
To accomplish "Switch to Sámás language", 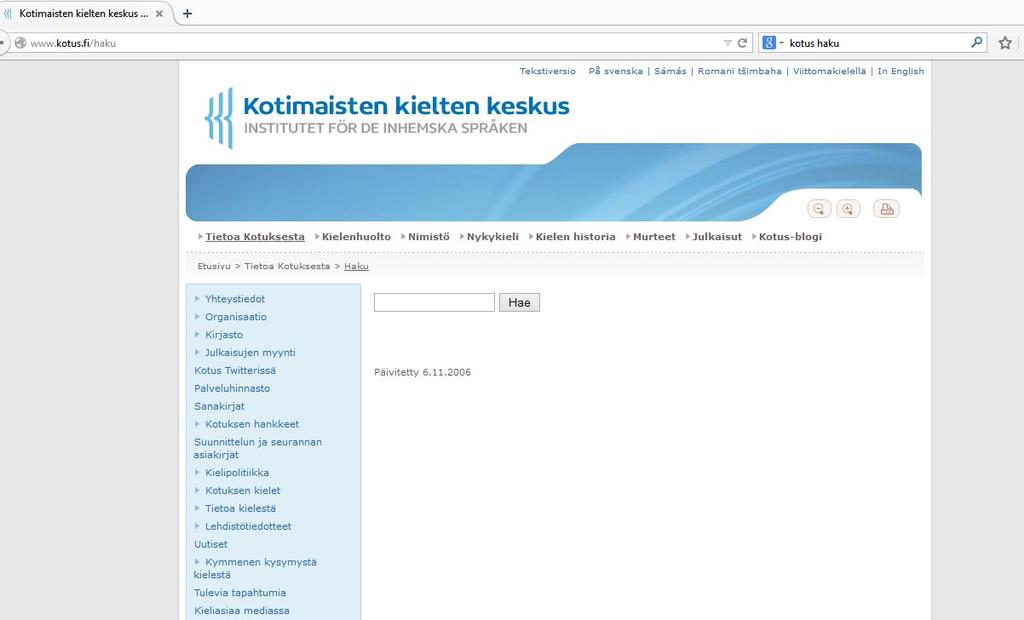I will tap(670, 71).
